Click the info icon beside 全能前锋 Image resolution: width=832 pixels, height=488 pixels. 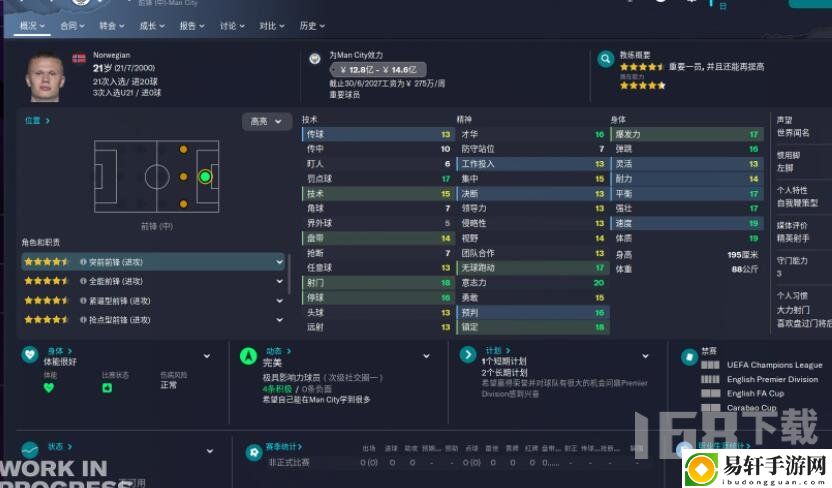pos(83,281)
